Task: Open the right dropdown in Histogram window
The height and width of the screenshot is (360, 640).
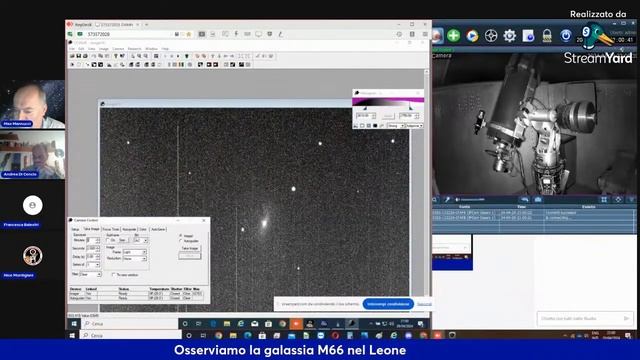Action: click(x=414, y=126)
